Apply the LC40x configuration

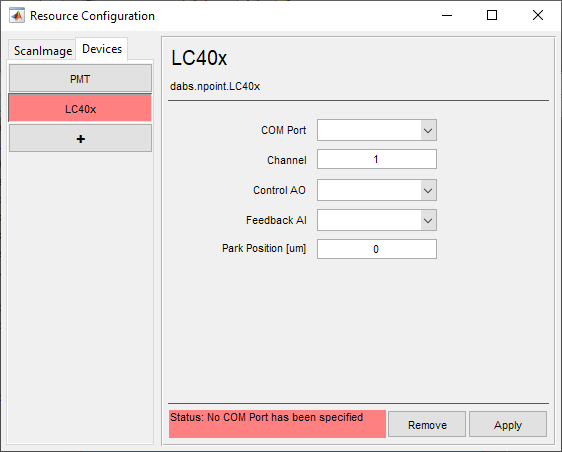[508, 424]
